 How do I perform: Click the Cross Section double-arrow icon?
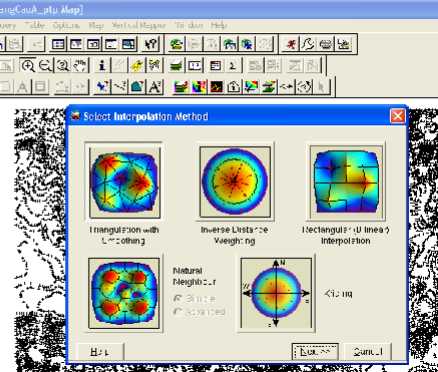click(x=286, y=87)
